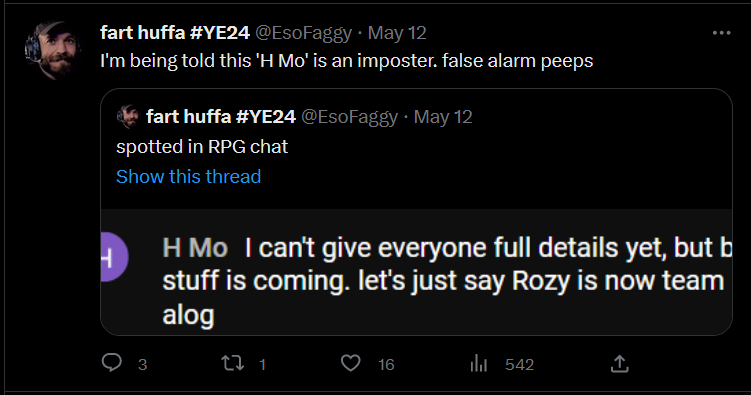751x395 pixels.
Task: Click quoted tweet's fart huffa #YE24 name
Action: 221,117
